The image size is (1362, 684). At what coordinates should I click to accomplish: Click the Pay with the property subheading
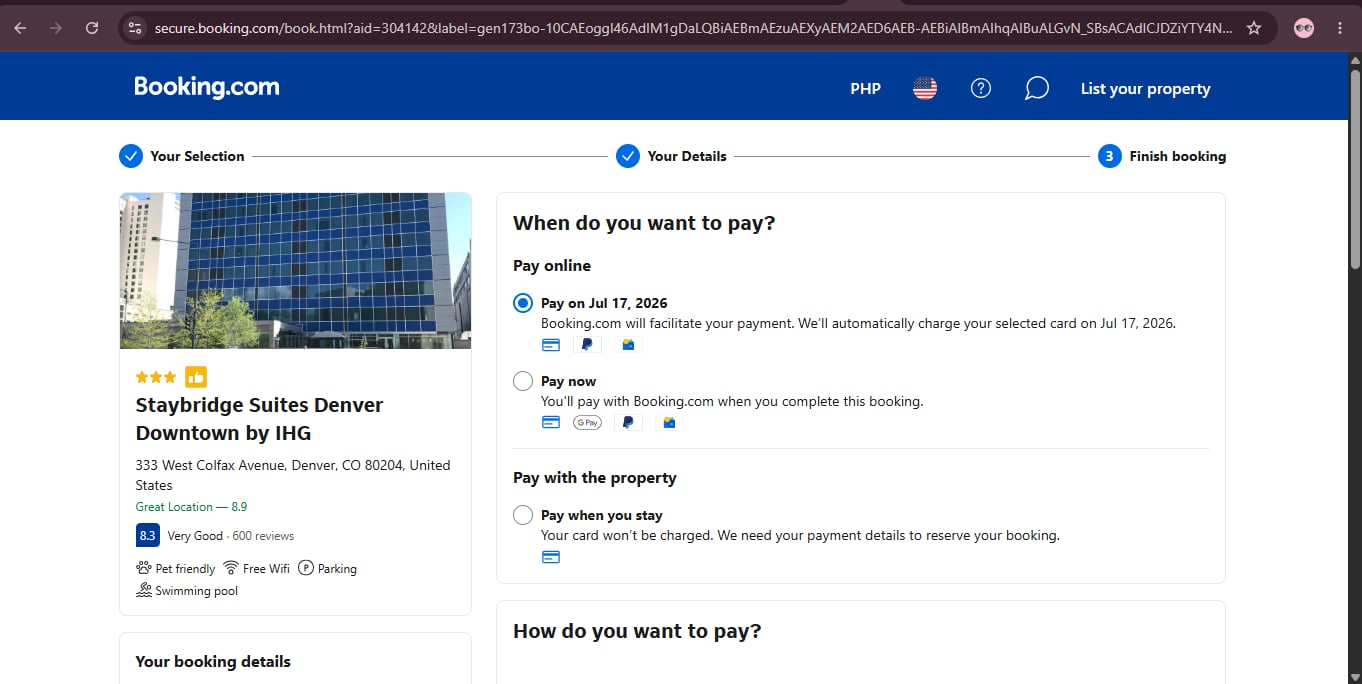click(x=595, y=477)
